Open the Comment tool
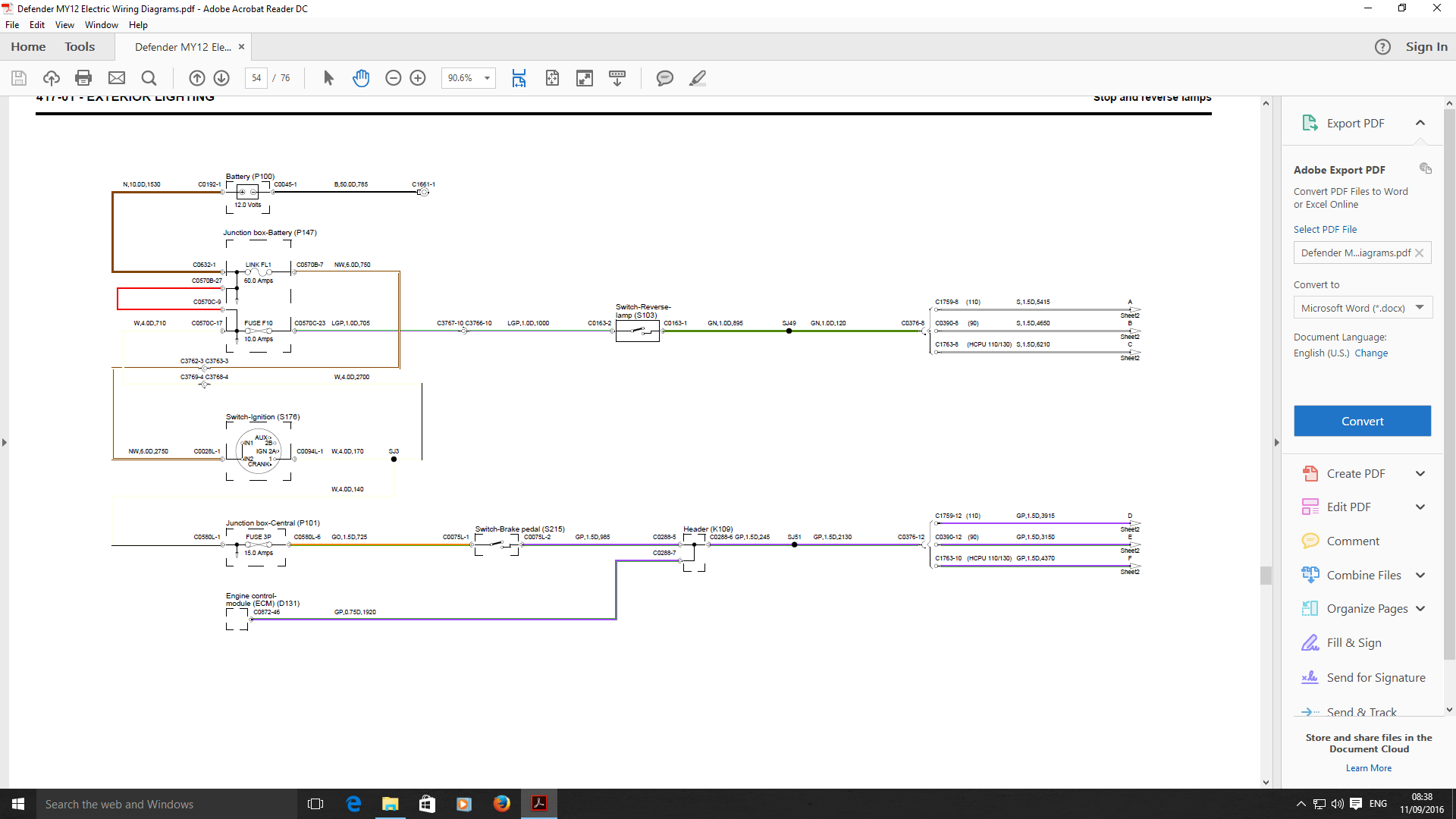The image size is (1456, 819). coord(1340,541)
